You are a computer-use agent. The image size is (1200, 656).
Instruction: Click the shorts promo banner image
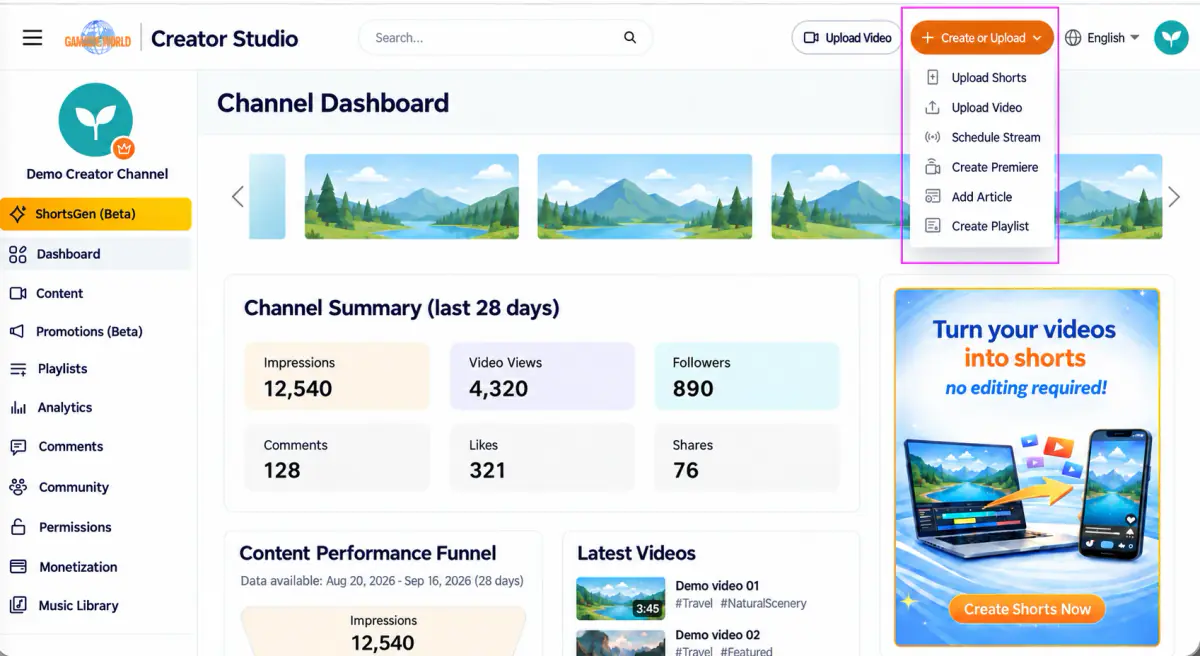point(1027,467)
